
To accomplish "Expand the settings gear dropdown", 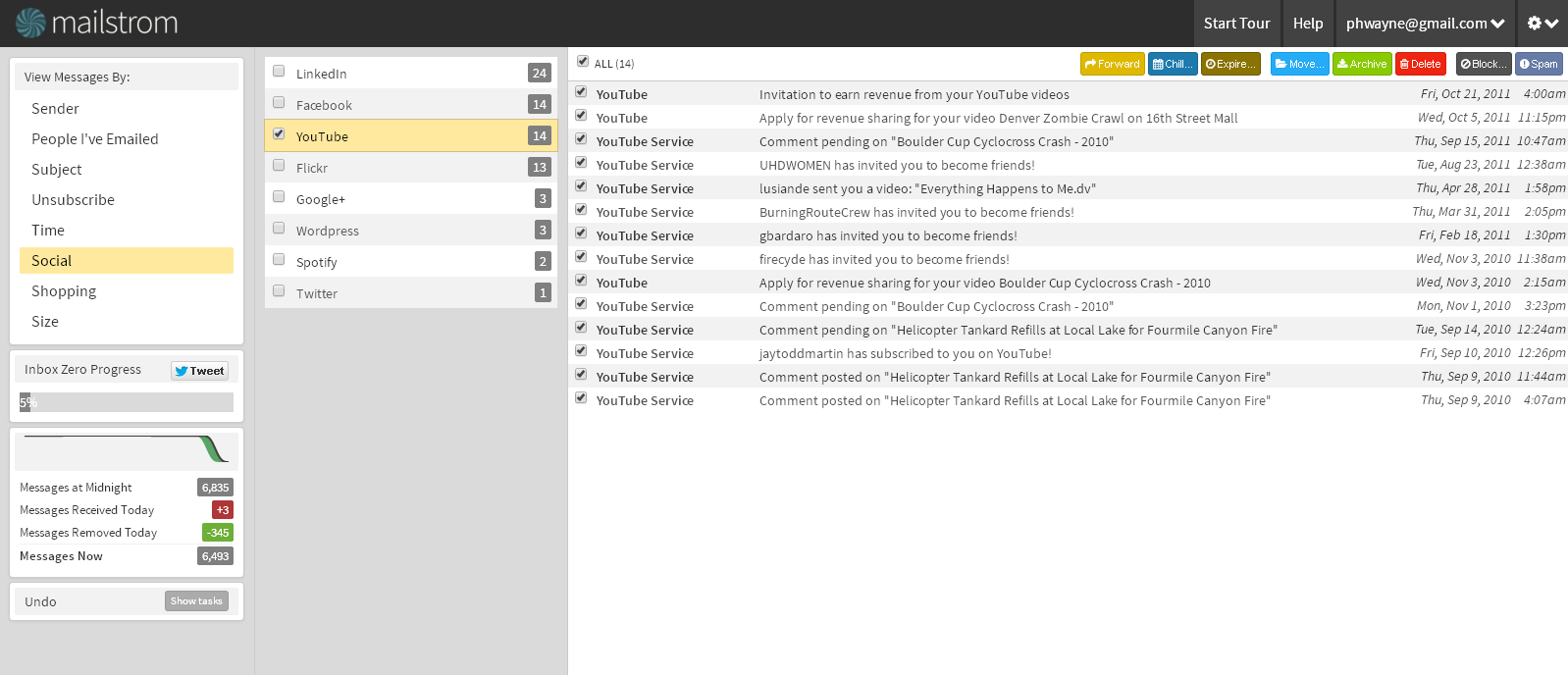I will pyautogui.click(x=1542, y=24).
